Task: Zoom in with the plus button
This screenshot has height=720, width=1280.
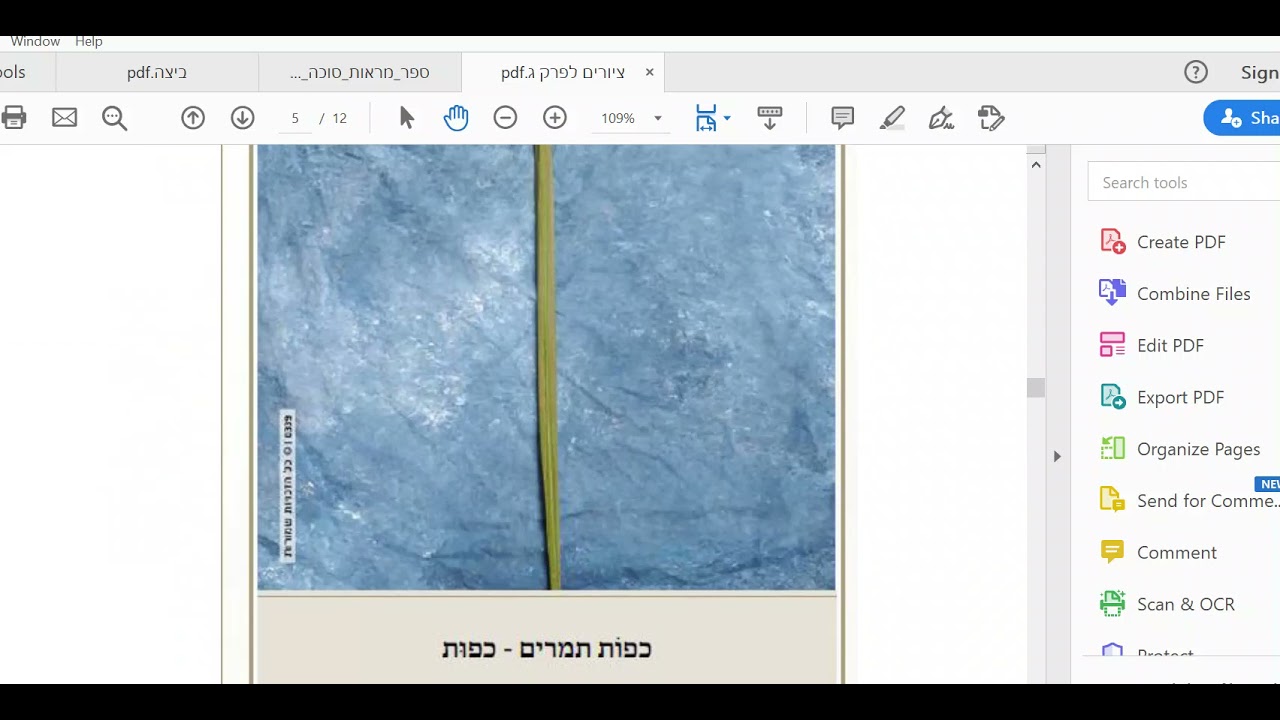Action: (555, 118)
